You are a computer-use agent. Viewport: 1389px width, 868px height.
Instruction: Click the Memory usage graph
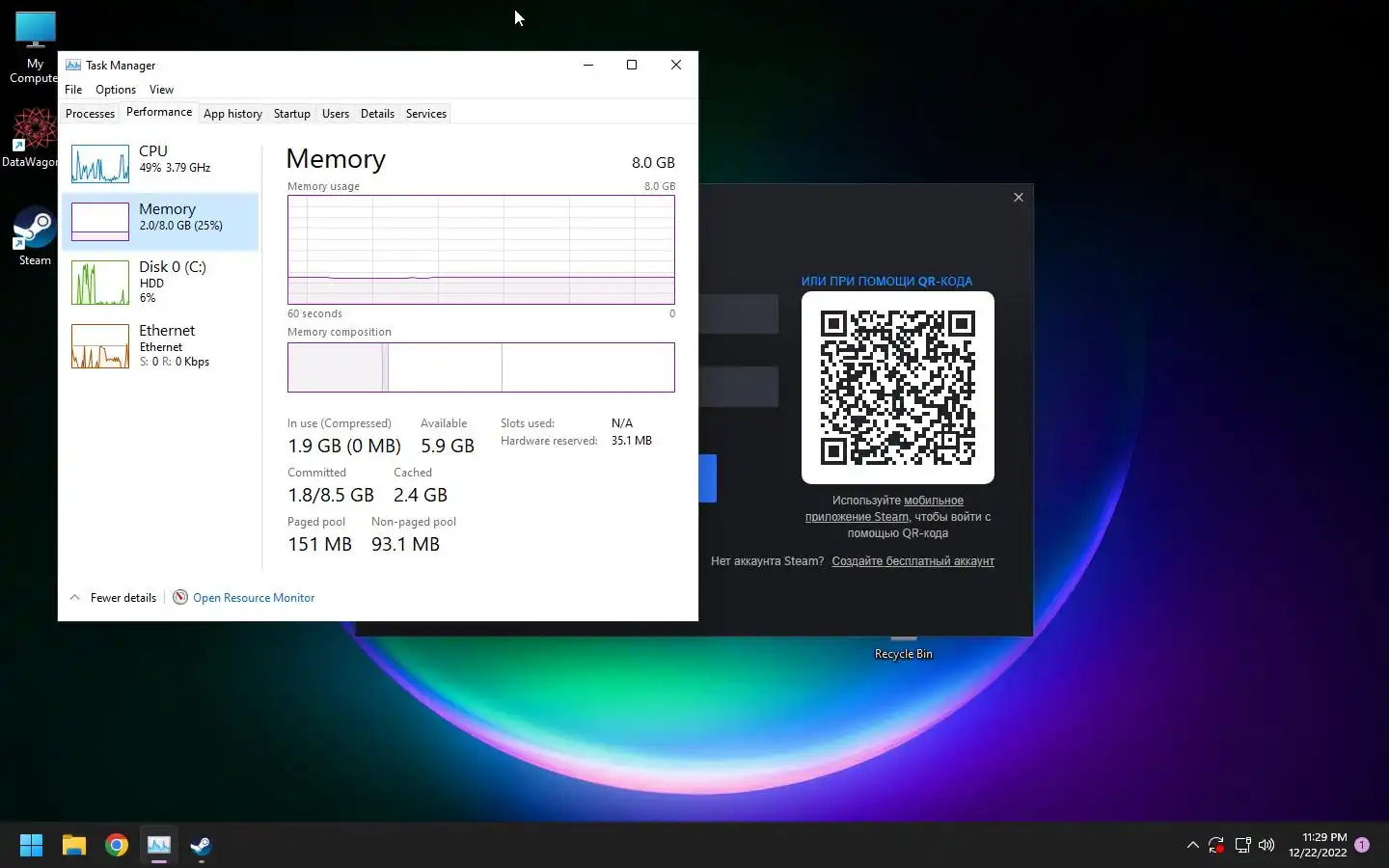[x=481, y=250]
